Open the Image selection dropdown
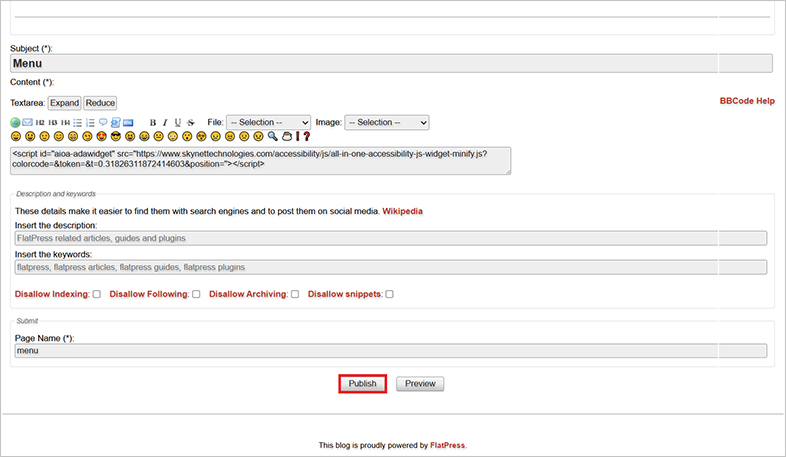 click(x=387, y=122)
